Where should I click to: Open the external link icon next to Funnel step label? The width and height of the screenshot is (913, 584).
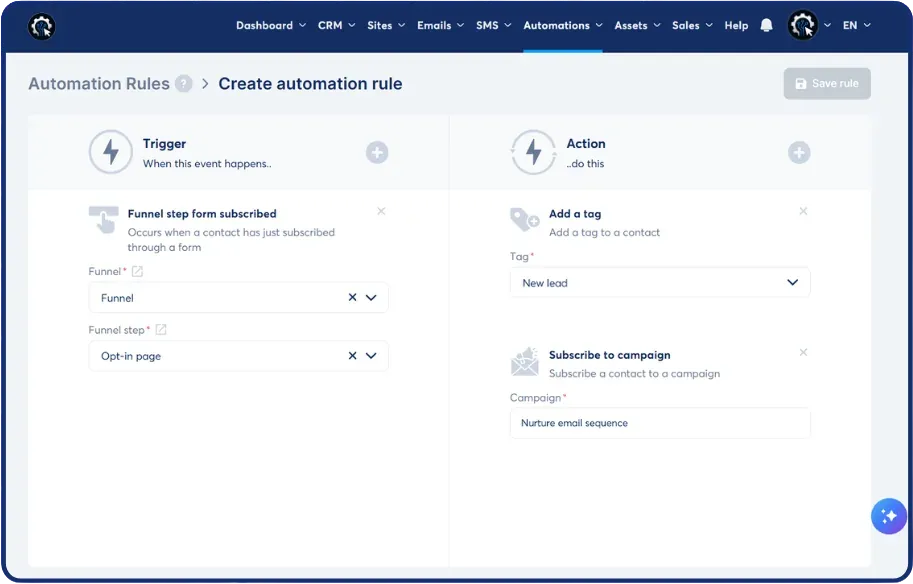click(161, 330)
